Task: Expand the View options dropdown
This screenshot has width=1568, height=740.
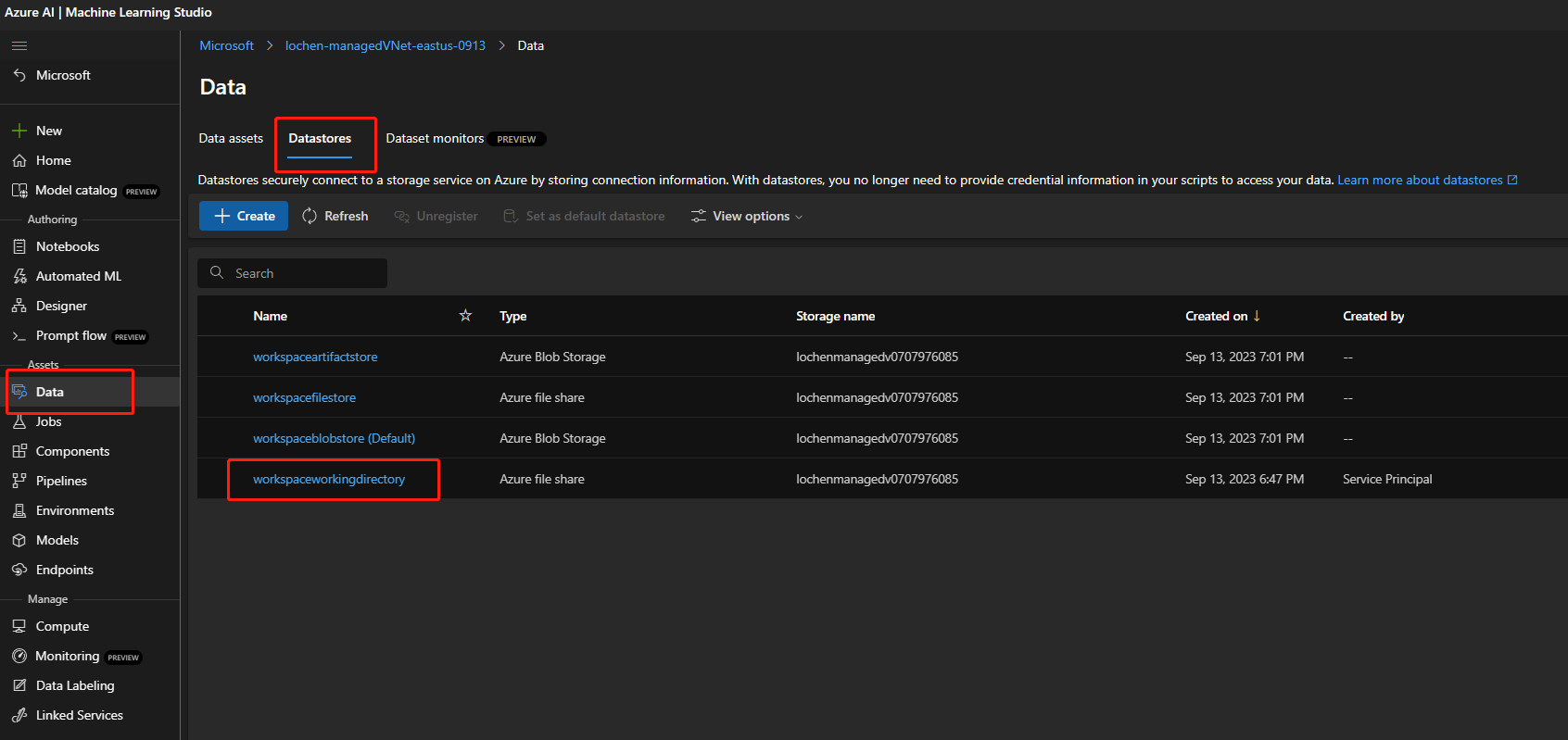Action: click(x=747, y=216)
